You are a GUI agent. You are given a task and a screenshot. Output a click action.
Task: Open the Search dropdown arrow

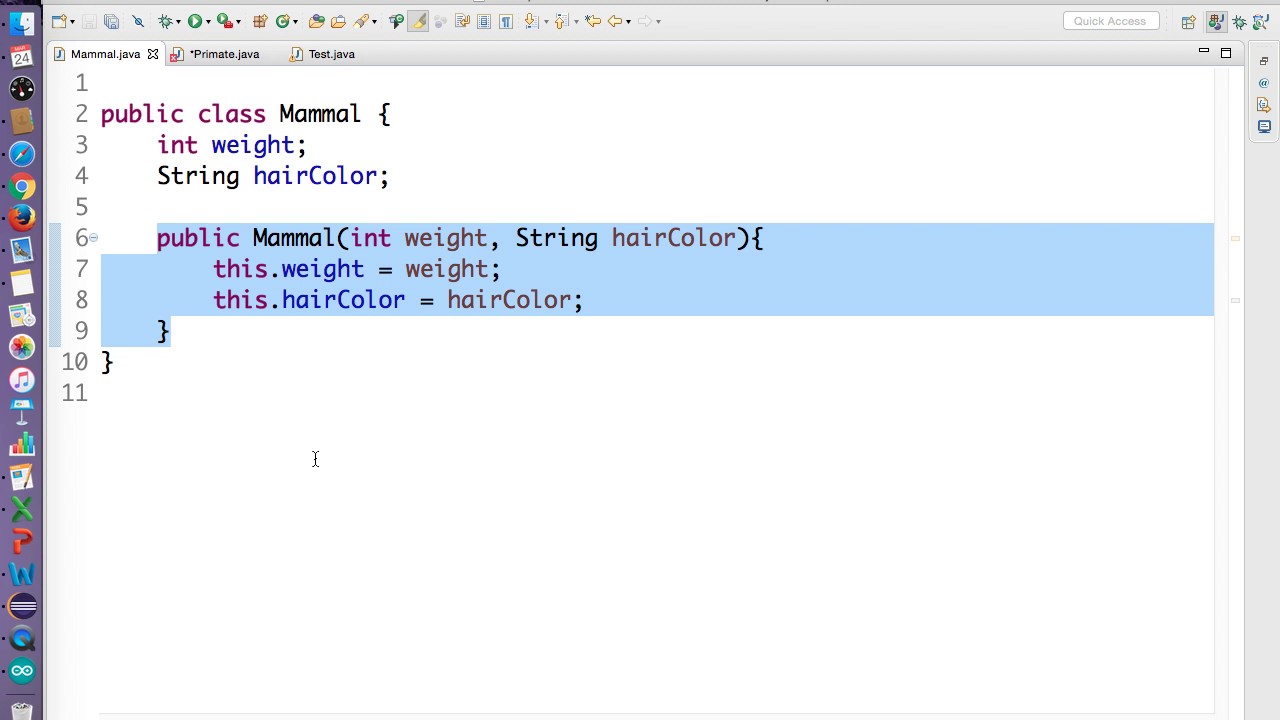pos(374,22)
